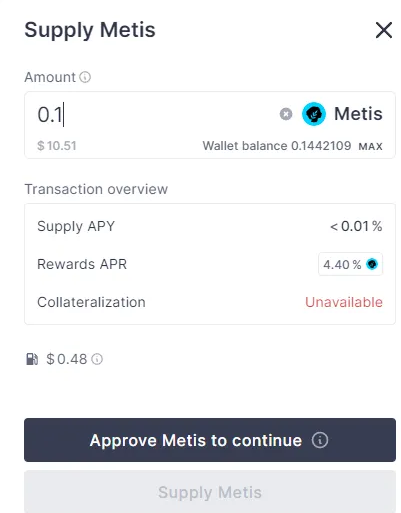
Task: Approve Metis to continue
Action: coord(210,440)
